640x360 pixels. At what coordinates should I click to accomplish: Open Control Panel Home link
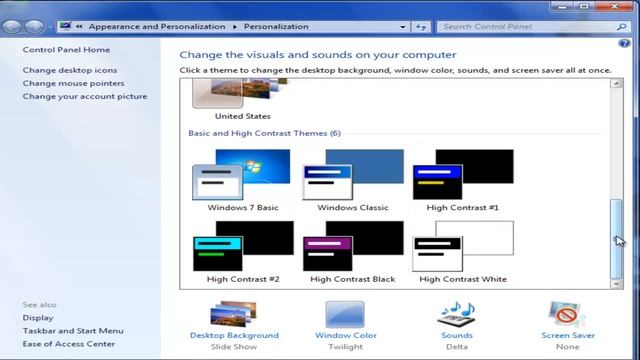pos(66,50)
